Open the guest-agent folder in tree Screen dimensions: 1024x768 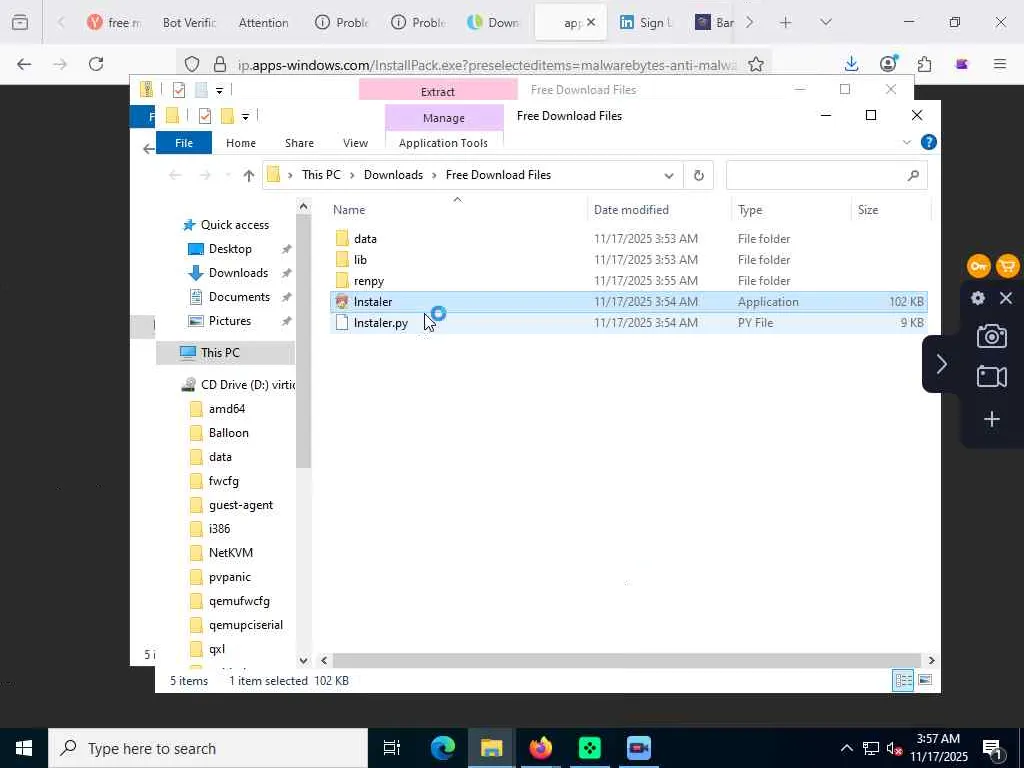(x=240, y=505)
